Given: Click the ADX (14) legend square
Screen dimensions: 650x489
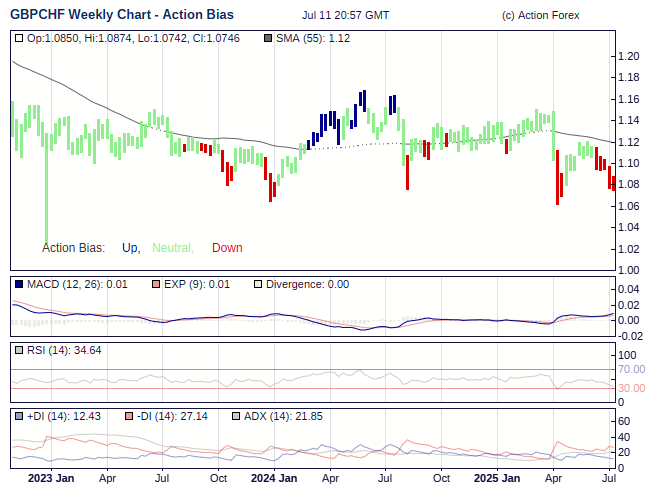Looking at the screenshot, I should (x=236, y=416).
